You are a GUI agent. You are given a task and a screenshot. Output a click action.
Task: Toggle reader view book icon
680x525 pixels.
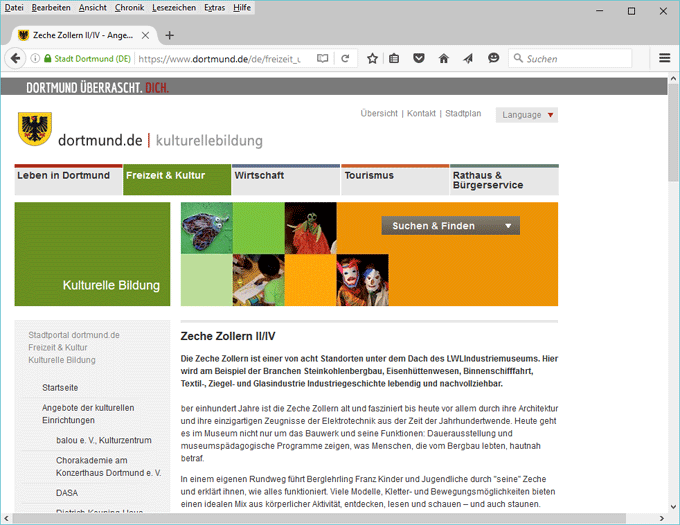[322, 58]
